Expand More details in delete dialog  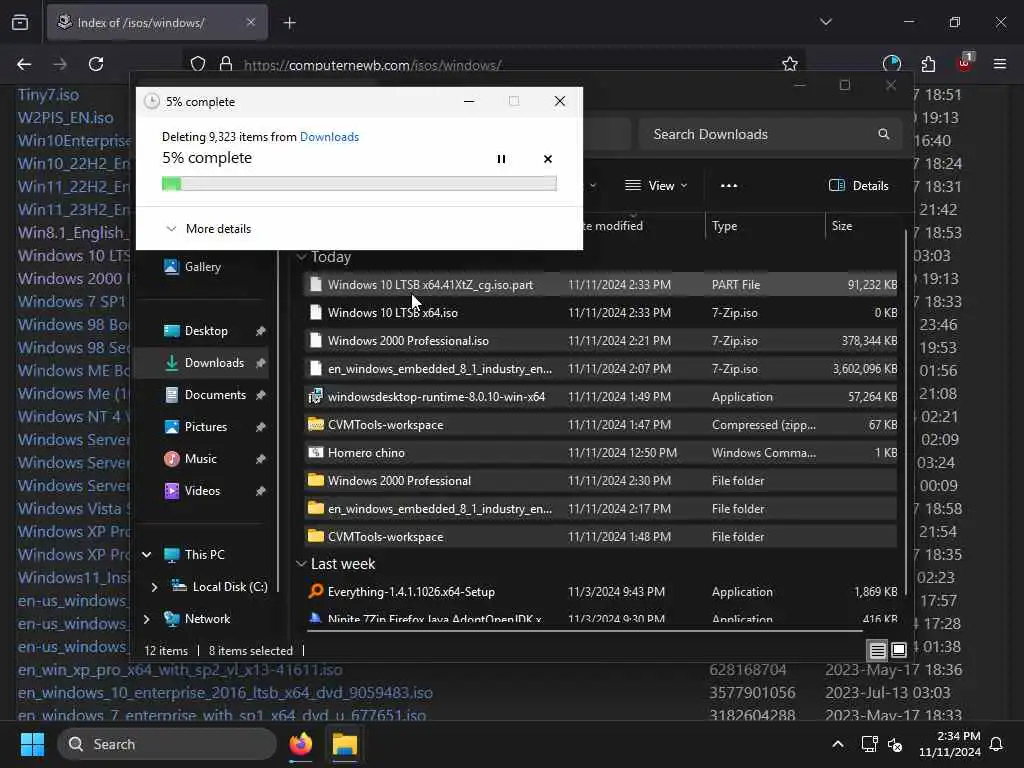tap(208, 229)
